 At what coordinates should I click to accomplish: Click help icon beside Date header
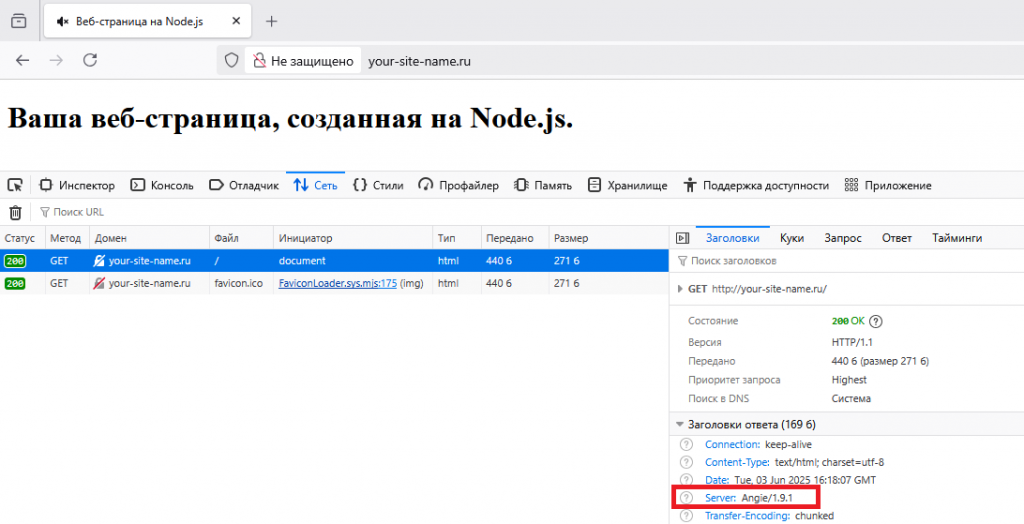[686, 480]
